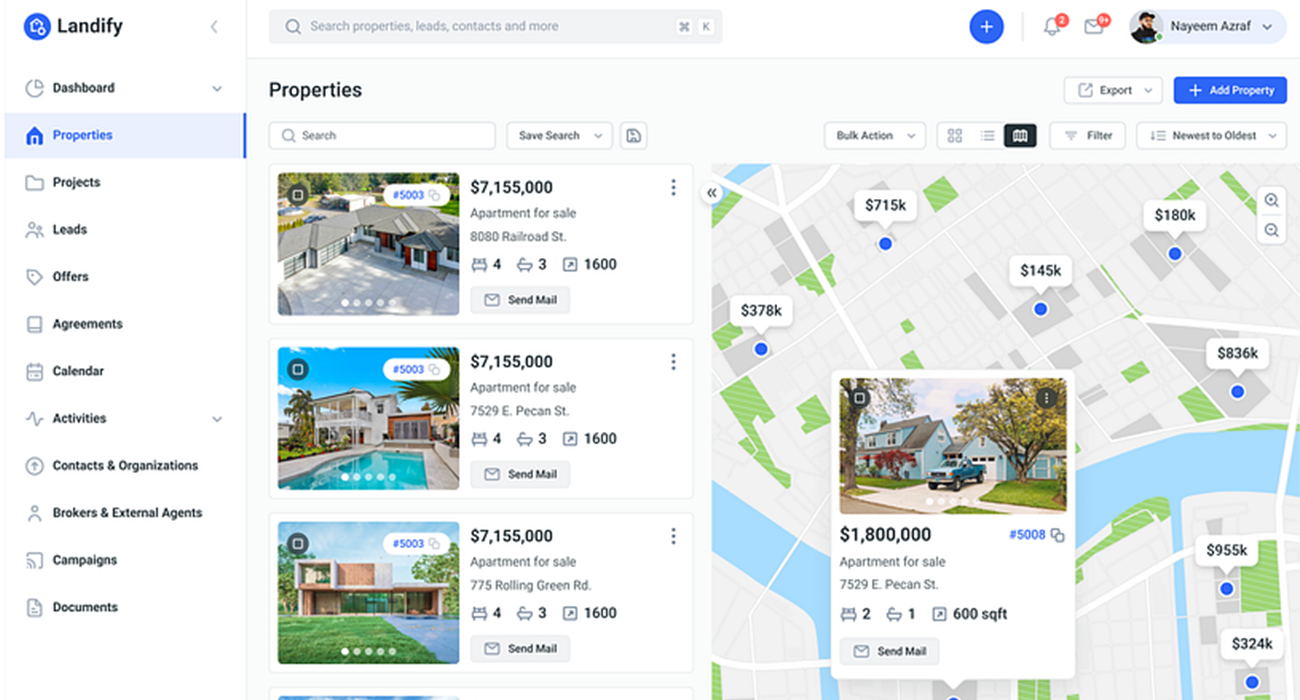Zoom in on the map

[1271, 201]
